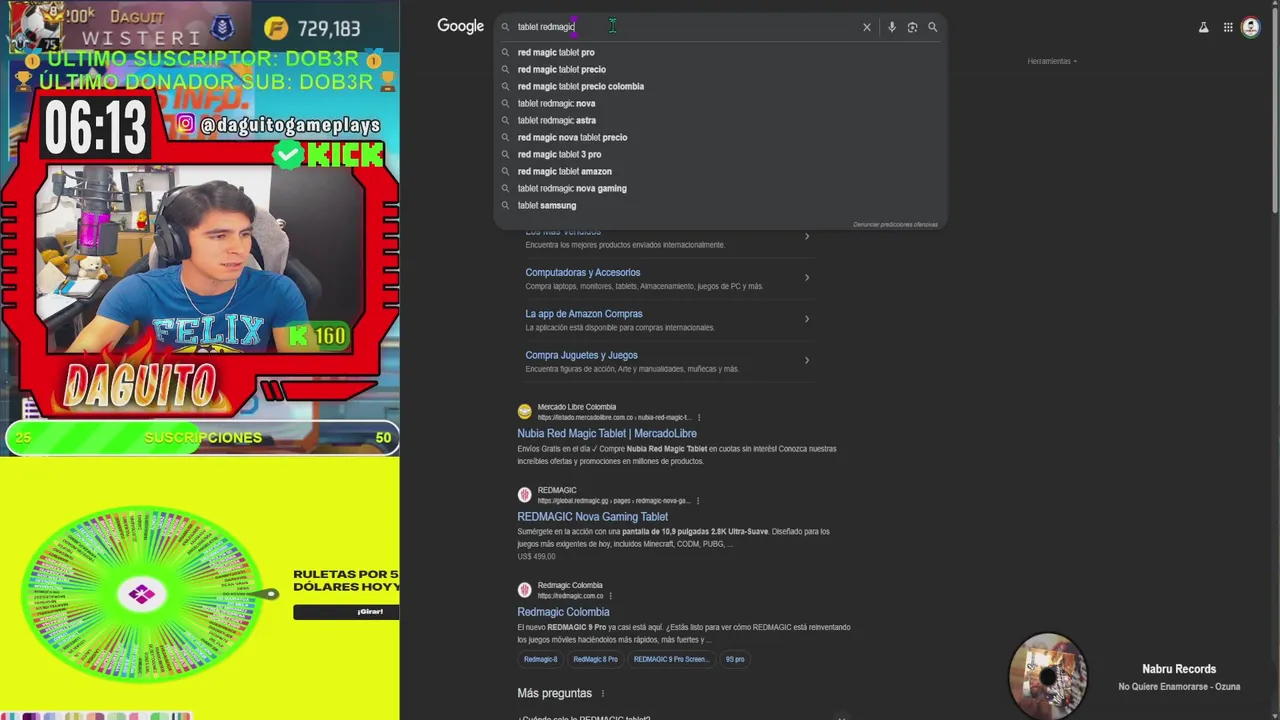Start voice search with the microphone icon
The width and height of the screenshot is (1280, 720).
point(892,27)
